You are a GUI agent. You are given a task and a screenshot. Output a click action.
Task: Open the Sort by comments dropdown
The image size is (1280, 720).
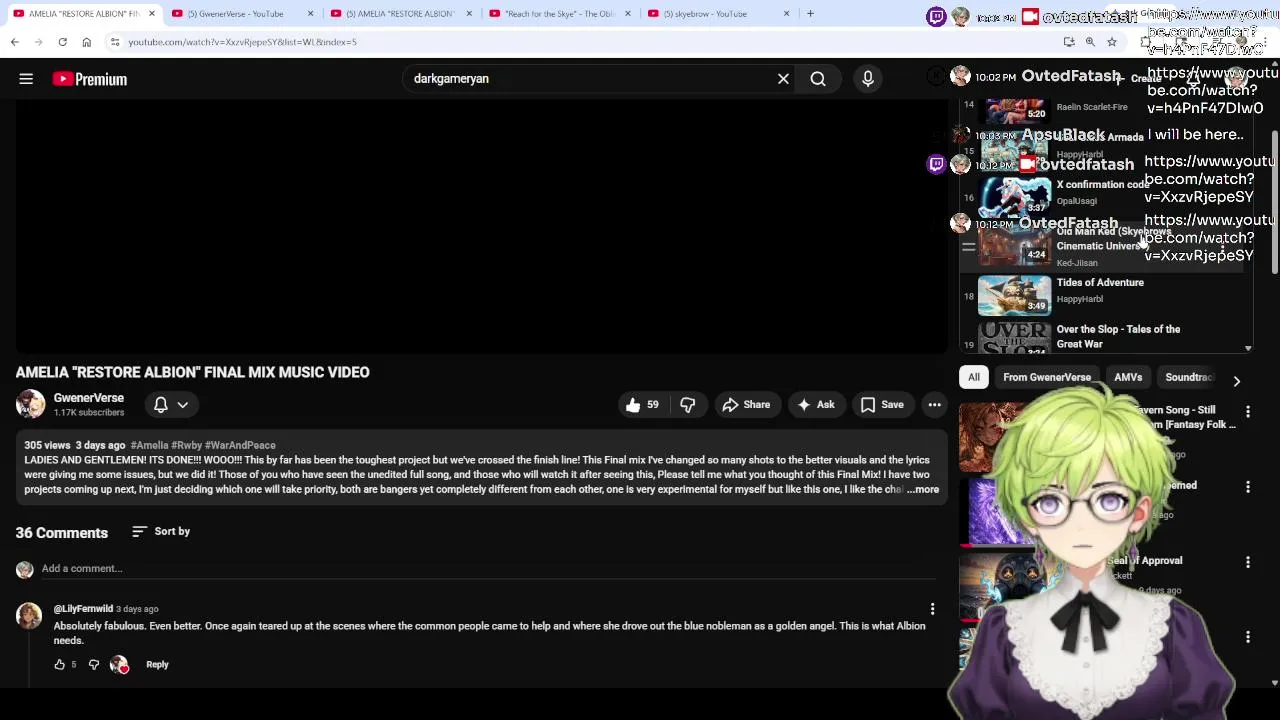161,531
